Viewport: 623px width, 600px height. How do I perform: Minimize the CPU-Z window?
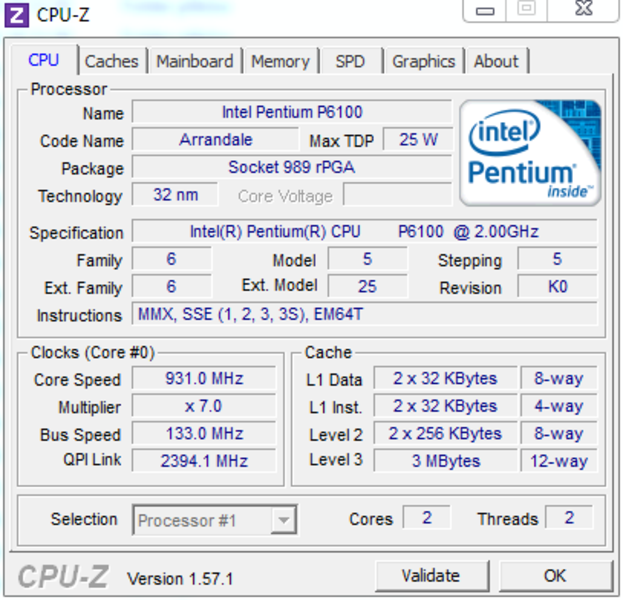(485, 11)
